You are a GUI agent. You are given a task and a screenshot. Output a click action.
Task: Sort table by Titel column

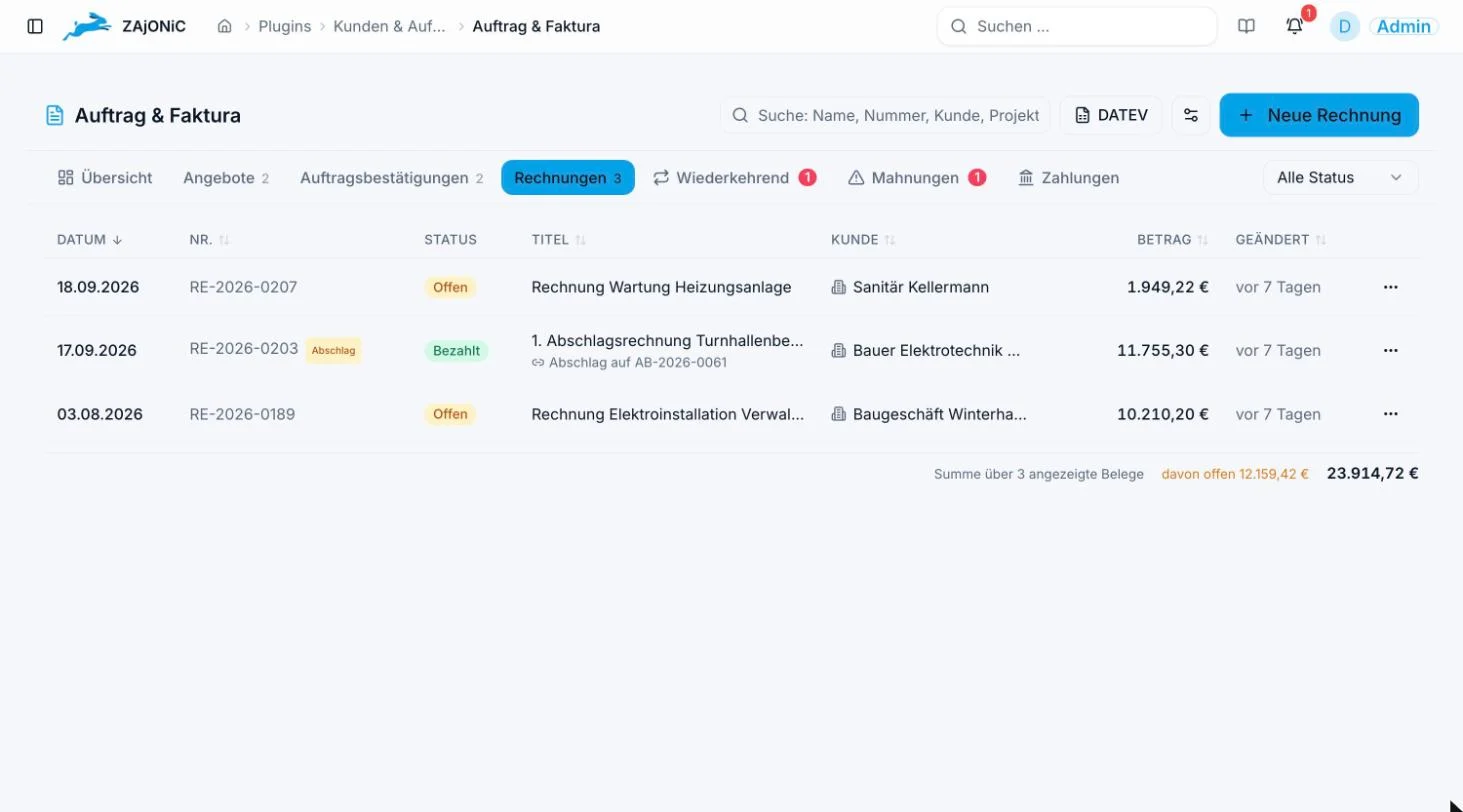[559, 240]
